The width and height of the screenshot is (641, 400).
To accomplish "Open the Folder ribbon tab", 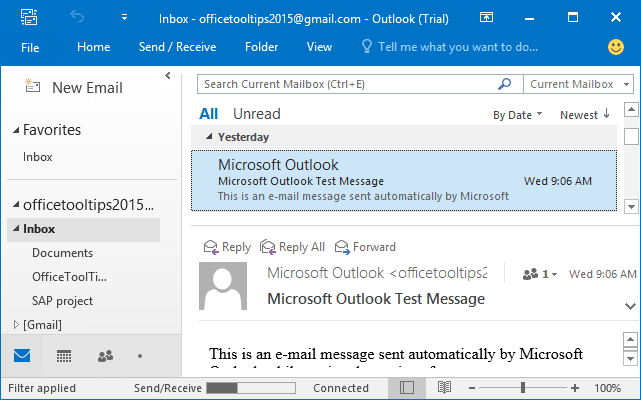I will pyautogui.click(x=262, y=47).
